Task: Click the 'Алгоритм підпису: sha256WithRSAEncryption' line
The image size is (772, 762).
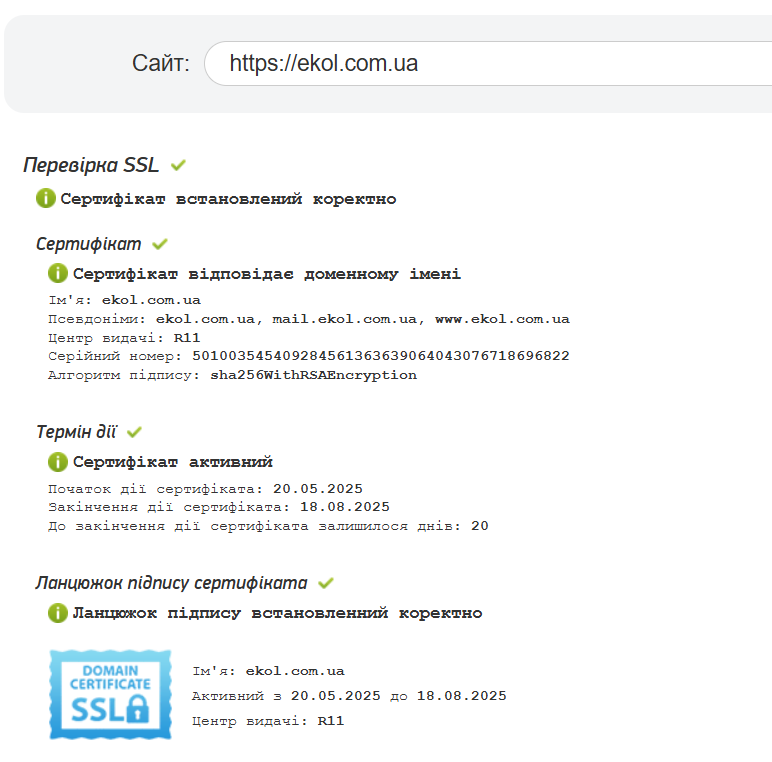Action: pos(232,375)
